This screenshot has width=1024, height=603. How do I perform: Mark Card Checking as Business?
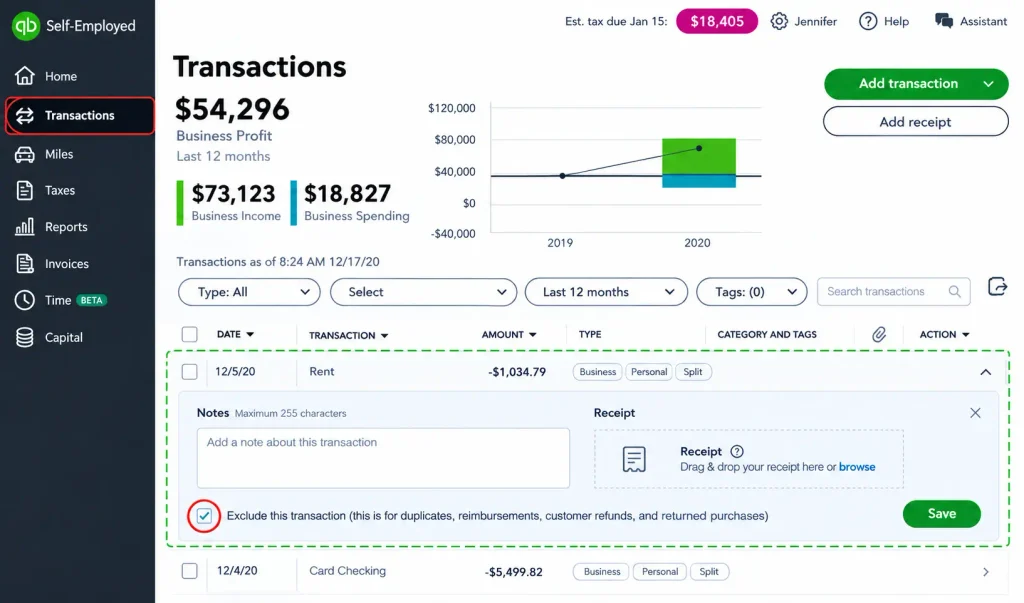(601, 572)
